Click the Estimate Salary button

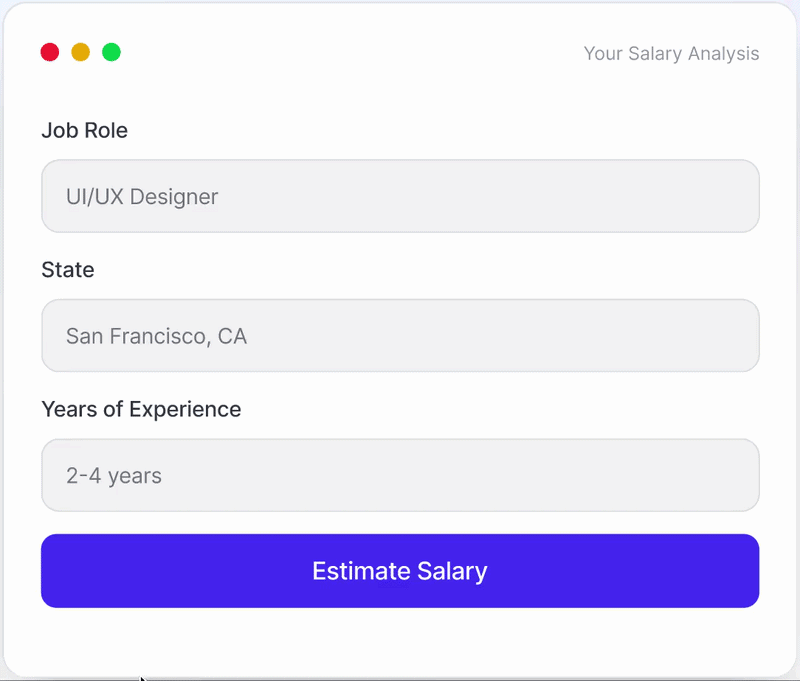click(400, 571)
